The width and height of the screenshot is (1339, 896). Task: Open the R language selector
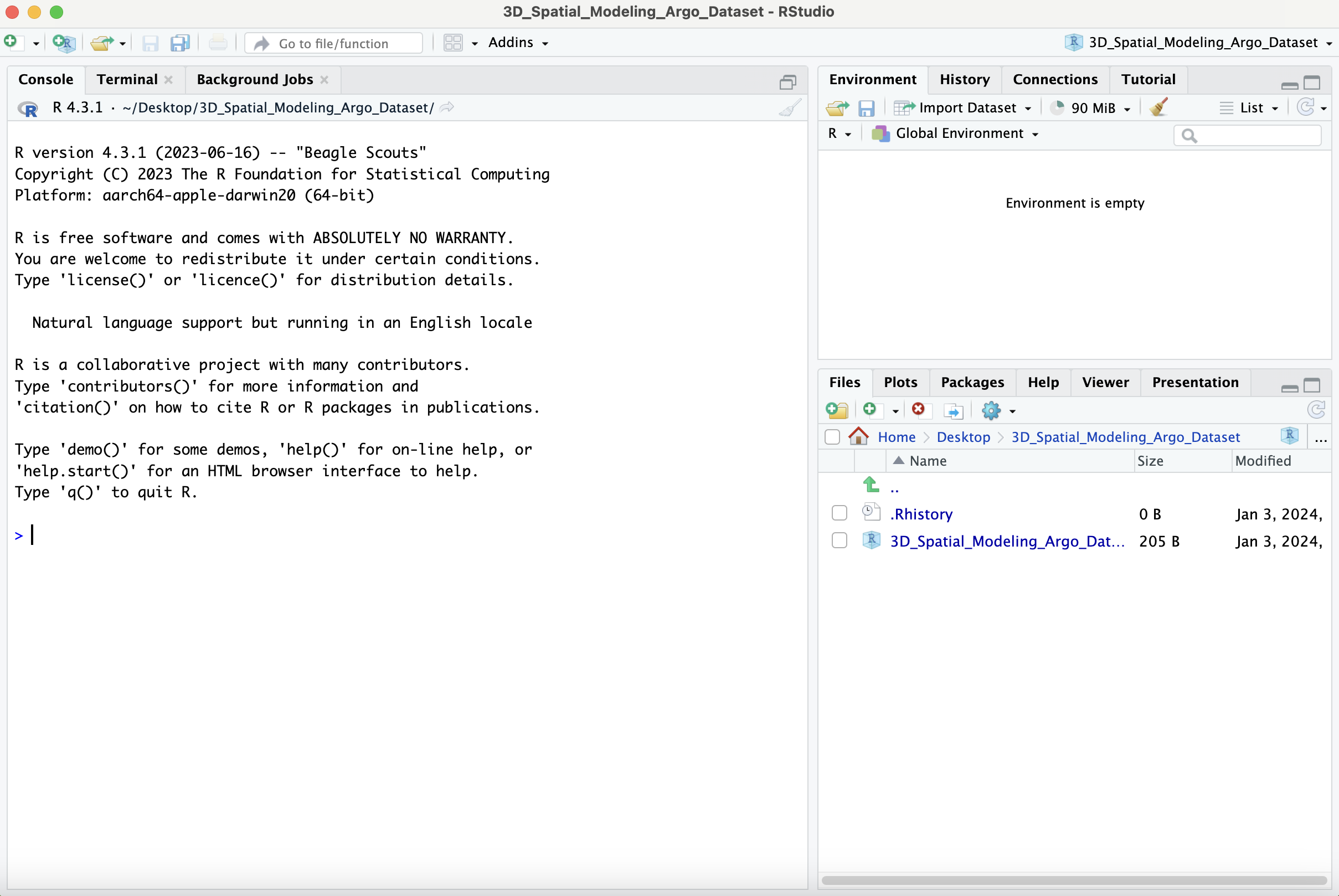840,133
